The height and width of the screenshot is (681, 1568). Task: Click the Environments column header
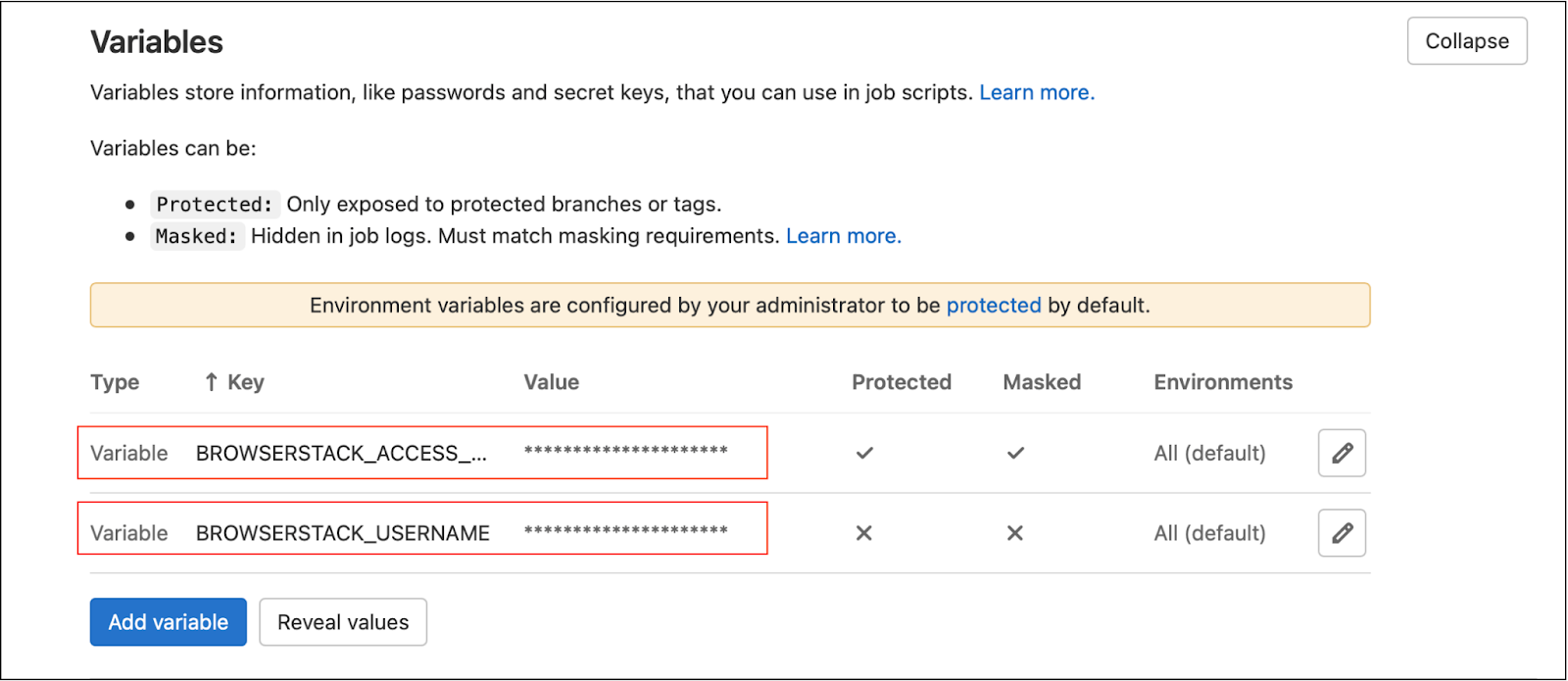(x=1222, y=381)
